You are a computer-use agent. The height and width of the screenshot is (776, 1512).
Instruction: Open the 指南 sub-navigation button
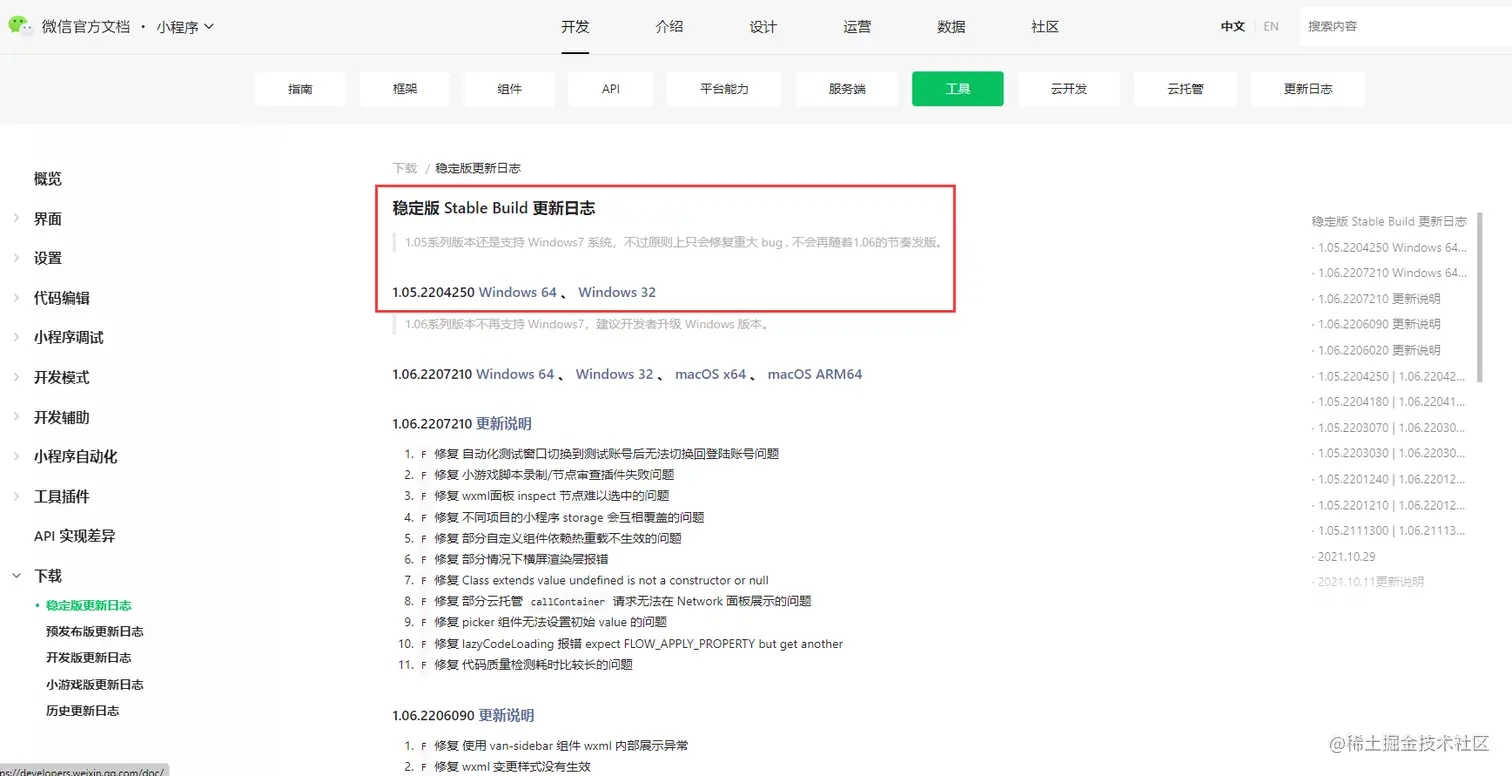click(x=300, y=89)
